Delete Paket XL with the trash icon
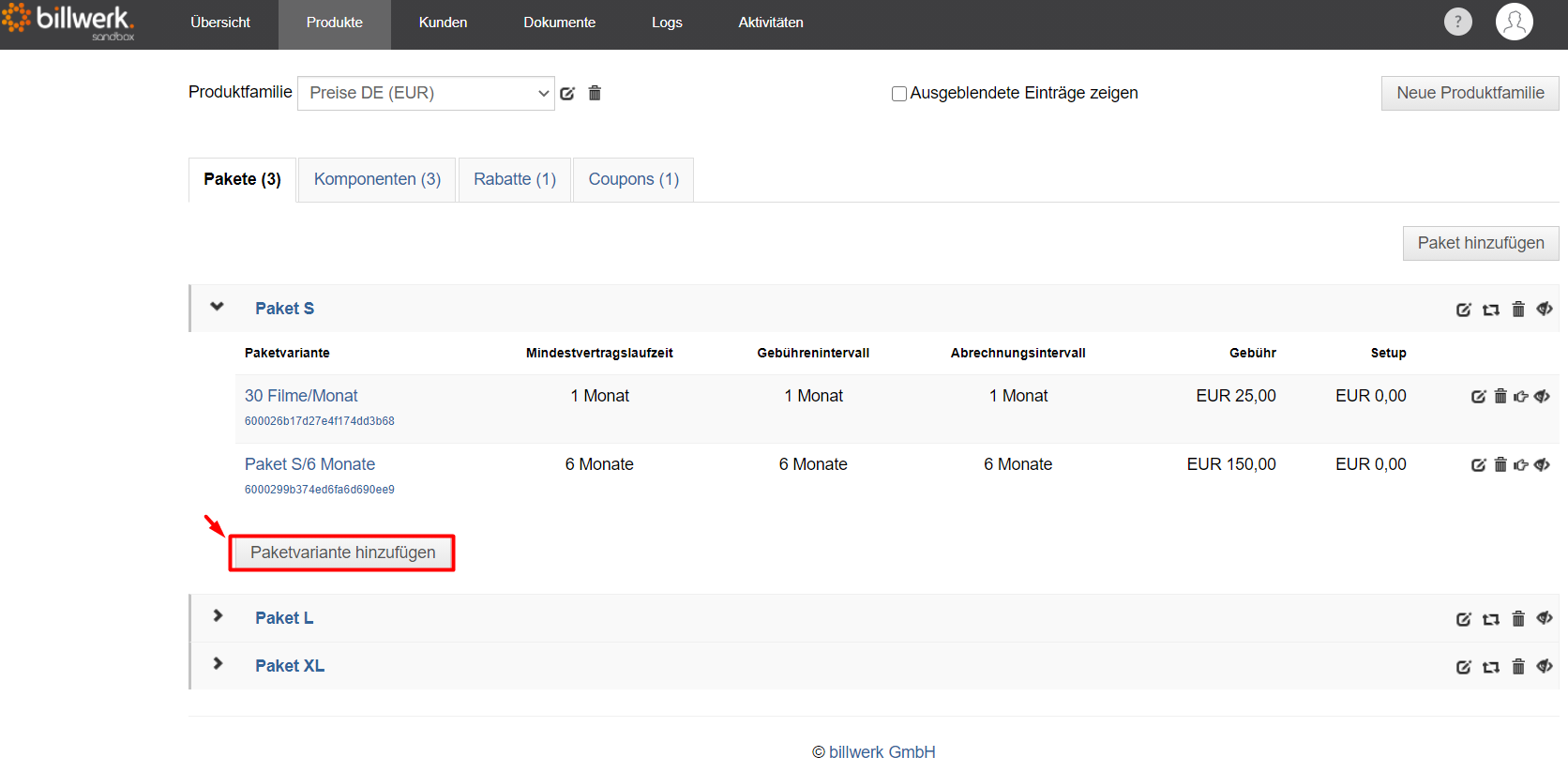The image size is (1568, 772). tap(1518, 666)
